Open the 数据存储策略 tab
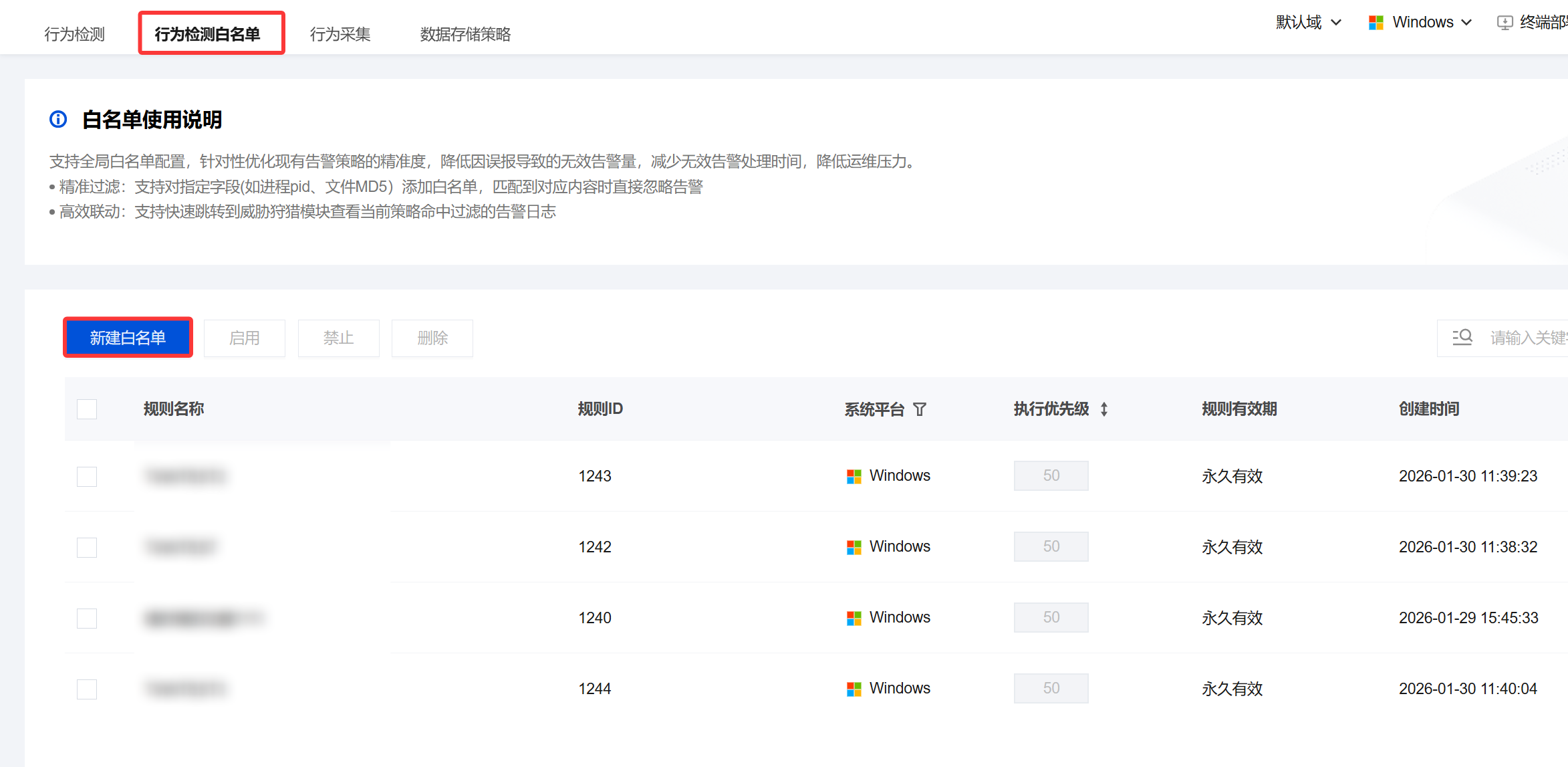 (465, 34)
